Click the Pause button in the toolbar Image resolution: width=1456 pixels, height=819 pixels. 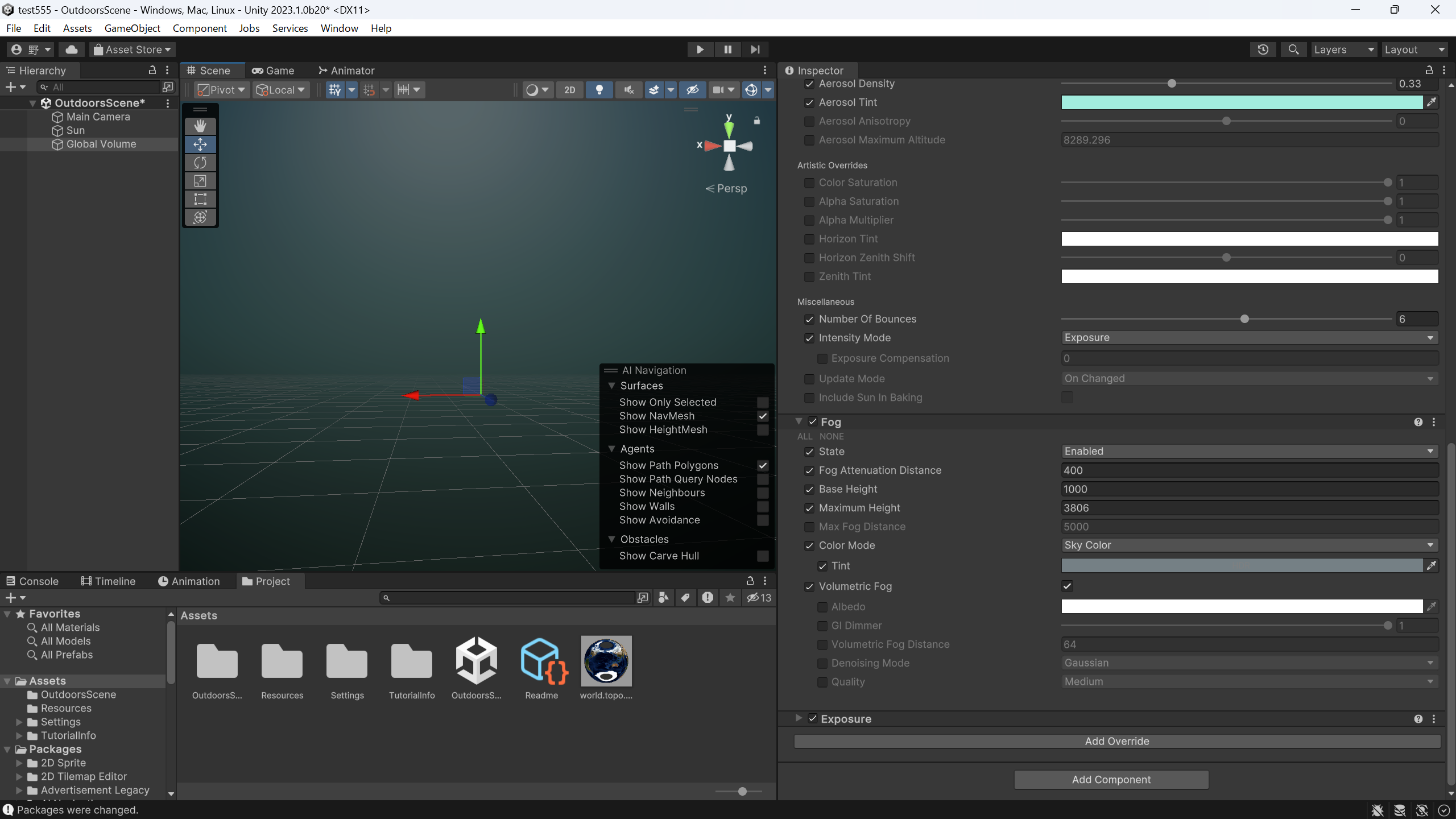point(727,49)
